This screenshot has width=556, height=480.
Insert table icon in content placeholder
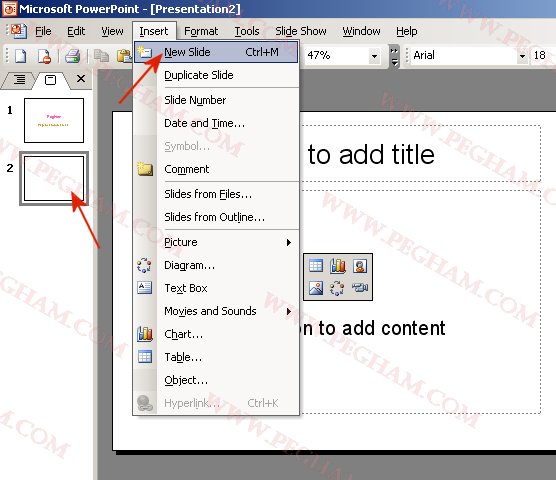click(x=316, y=266)
